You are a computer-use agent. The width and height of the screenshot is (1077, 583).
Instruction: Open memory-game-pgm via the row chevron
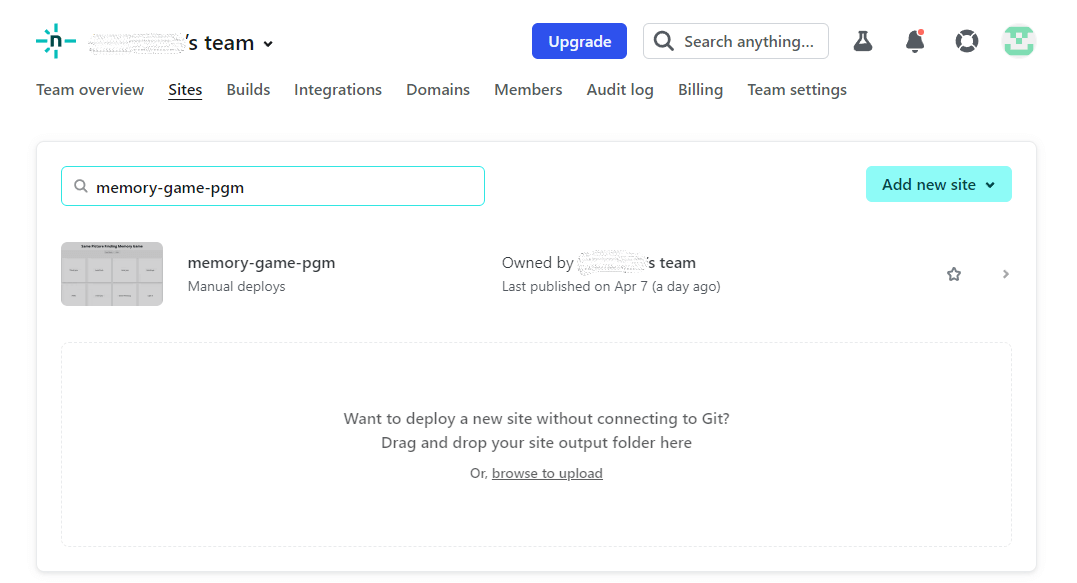coord(1005,273)
